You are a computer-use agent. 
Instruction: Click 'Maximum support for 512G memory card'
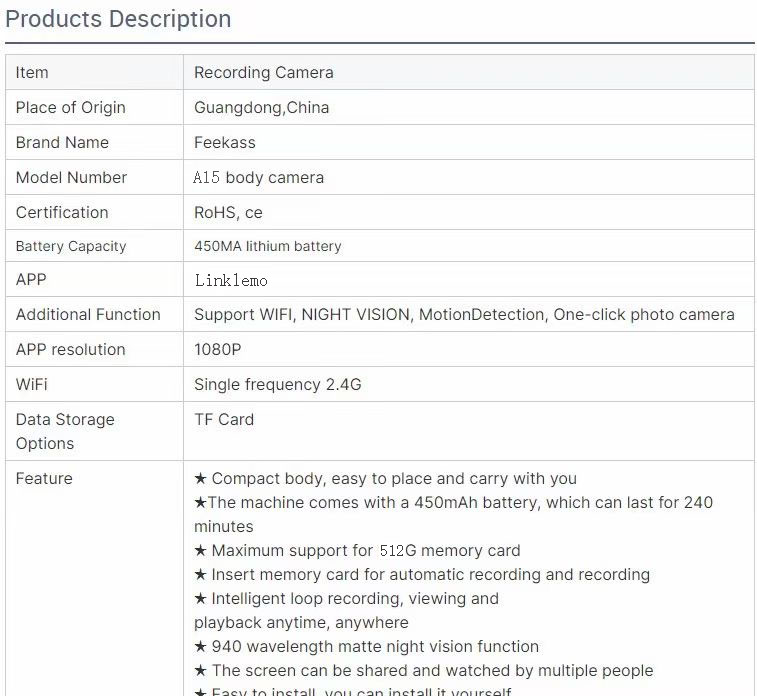click(357, 551)
